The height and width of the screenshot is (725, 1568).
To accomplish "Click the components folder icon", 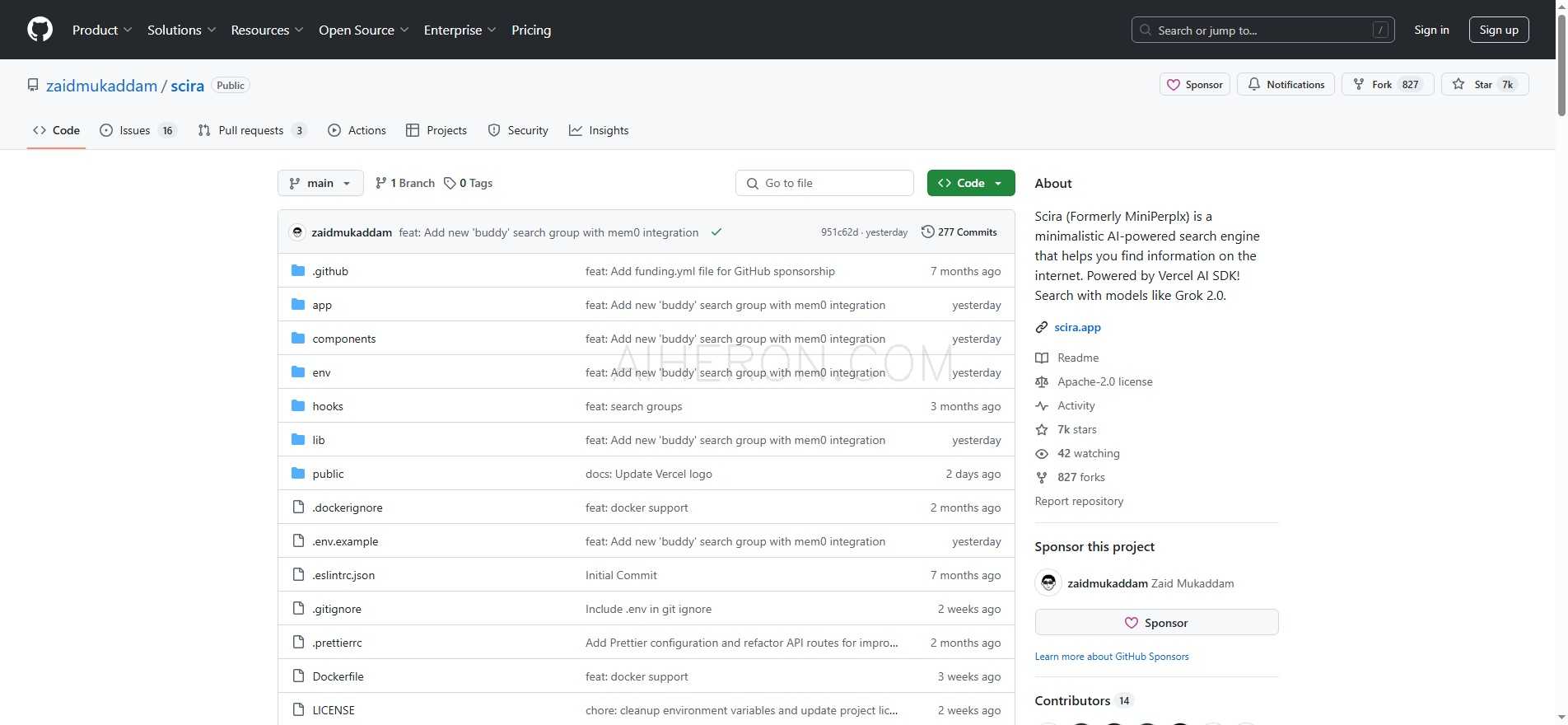I will point(298,339).
